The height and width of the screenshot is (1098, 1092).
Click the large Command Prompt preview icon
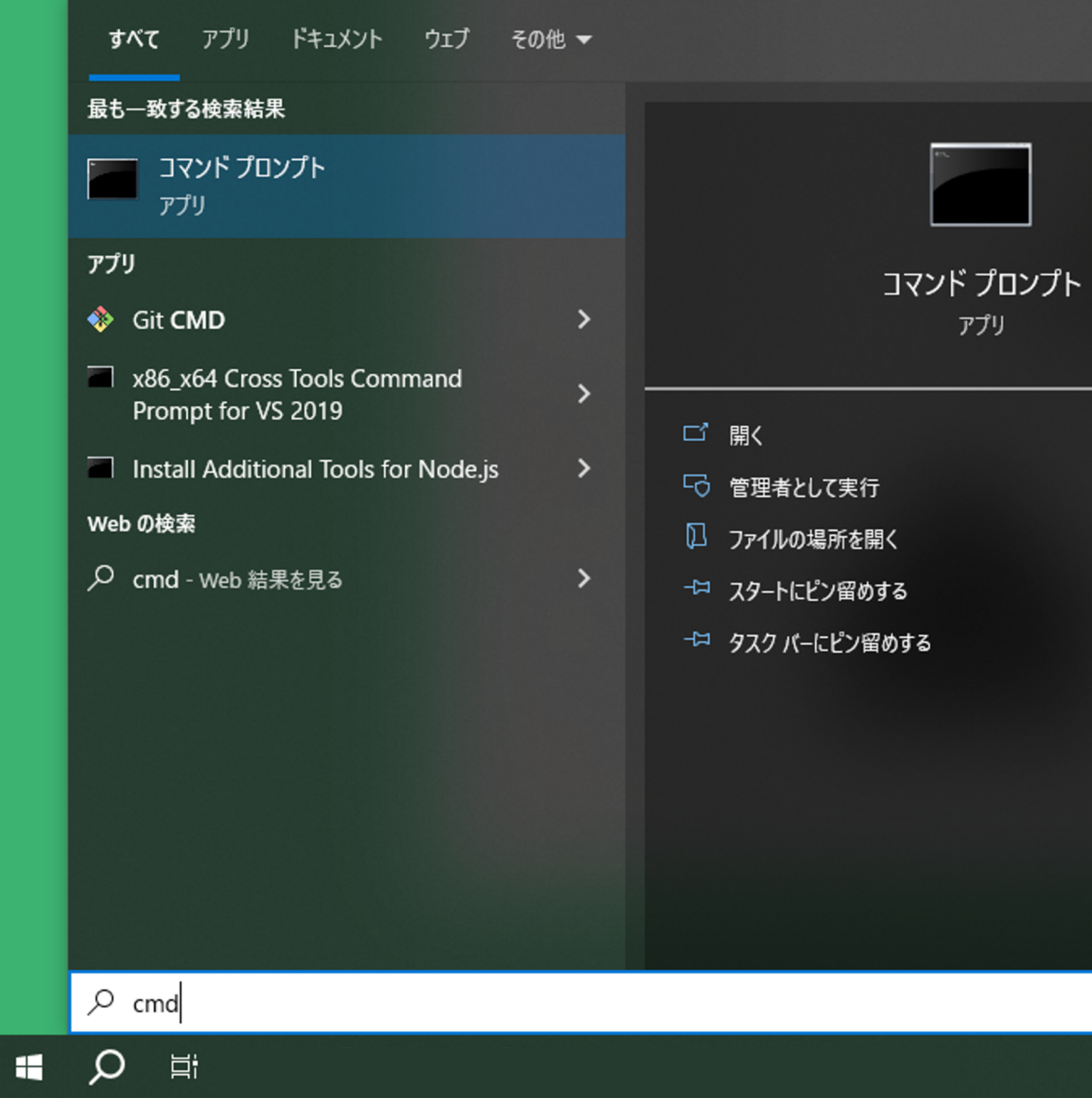coord(980,184)
